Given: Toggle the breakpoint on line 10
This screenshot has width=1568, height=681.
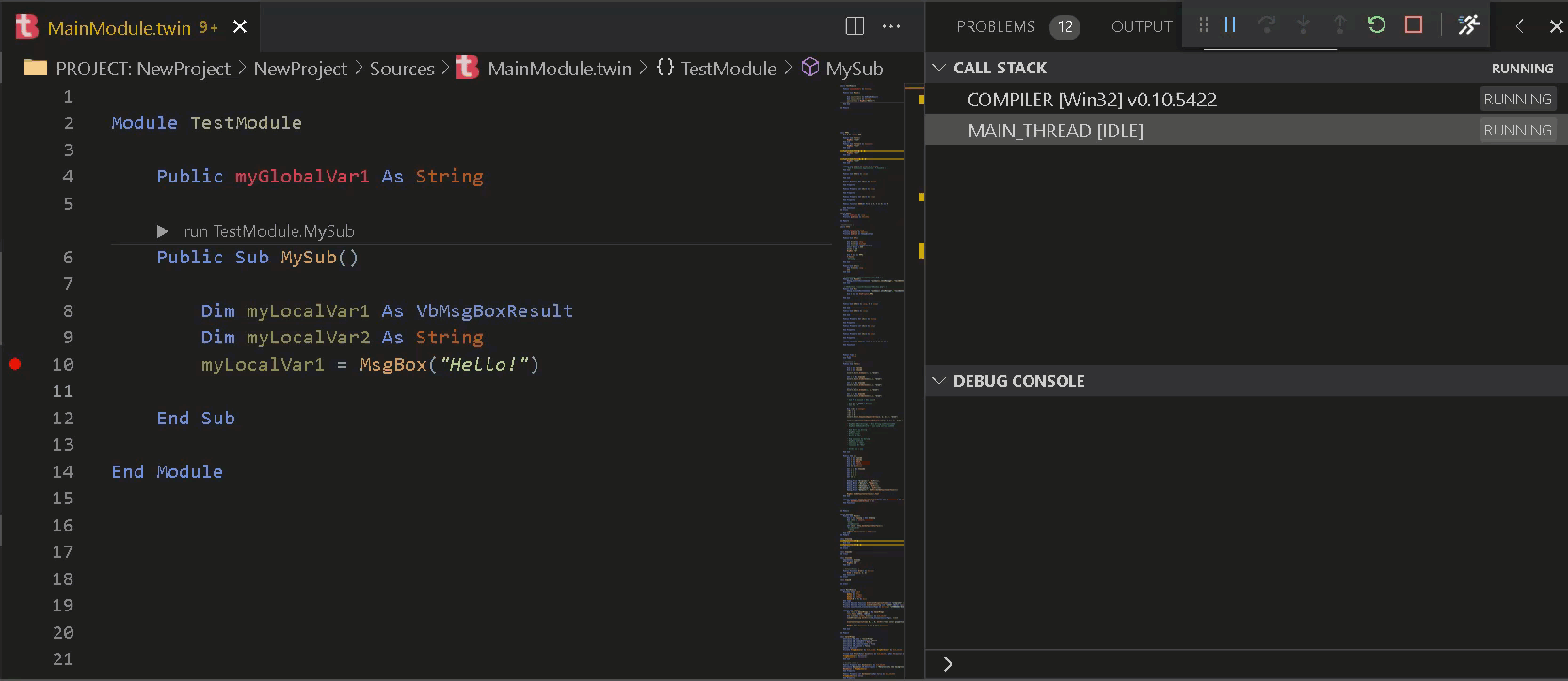Looking at the screenshot, I should (15, 364).
